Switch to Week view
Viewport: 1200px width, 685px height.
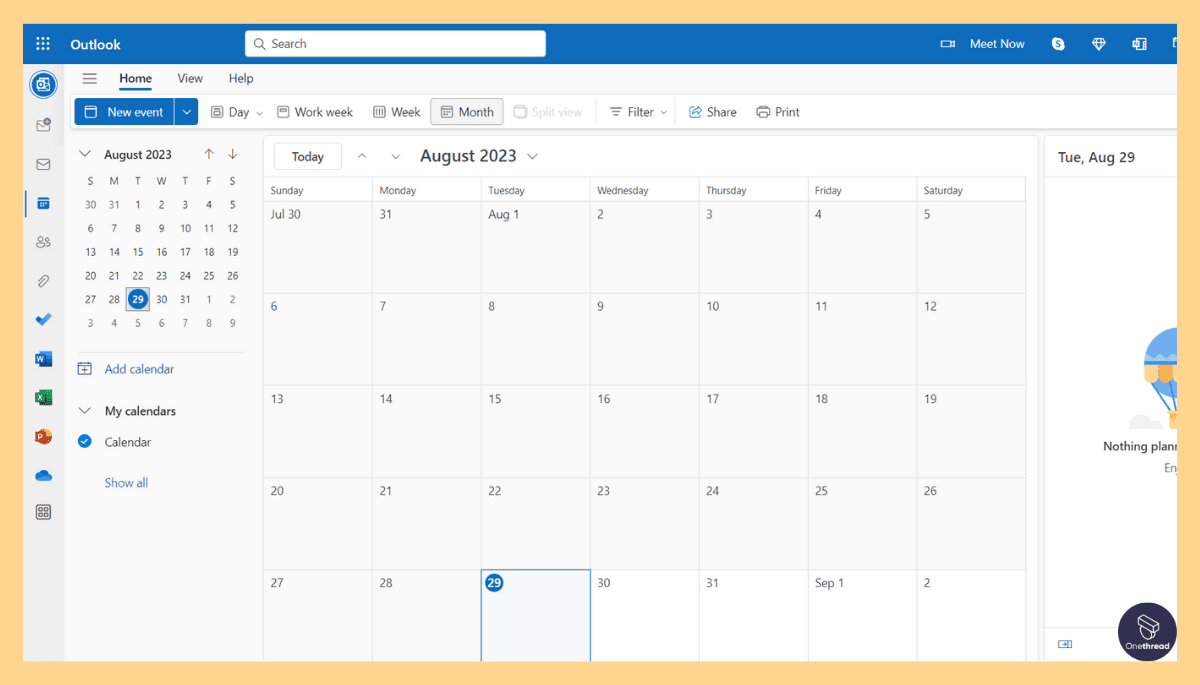396,111
